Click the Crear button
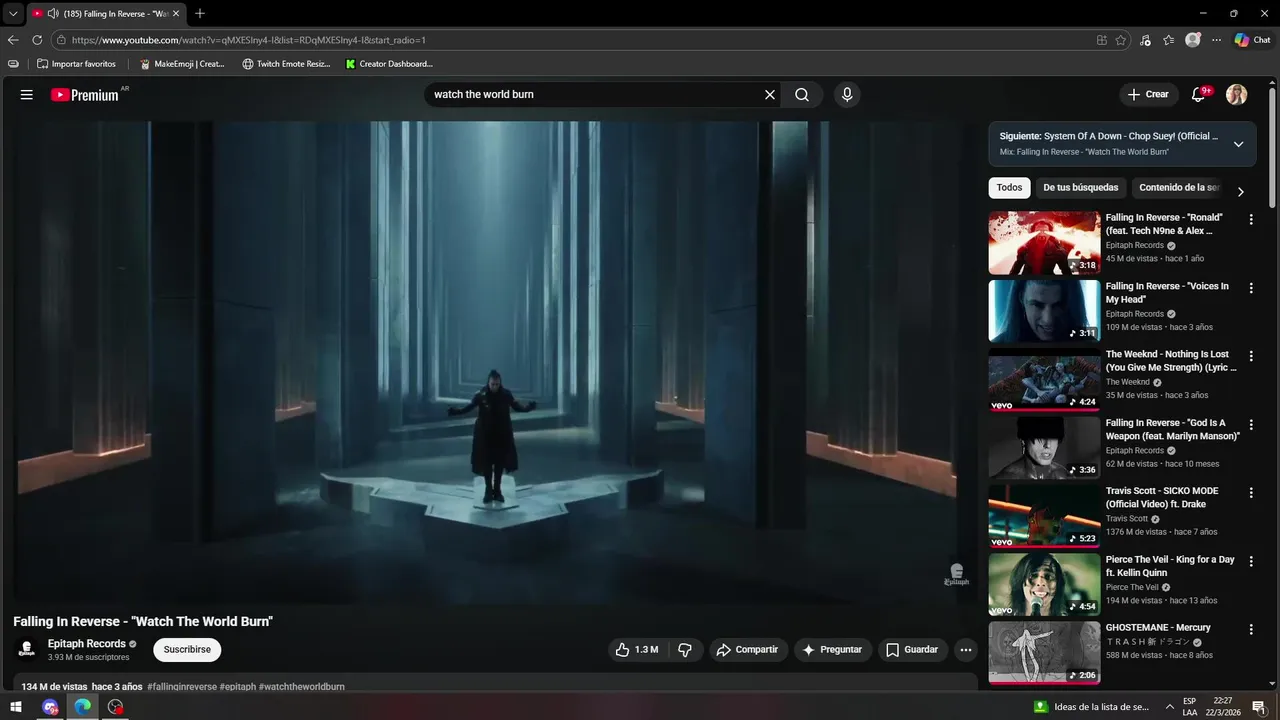 click(1148, 94)
